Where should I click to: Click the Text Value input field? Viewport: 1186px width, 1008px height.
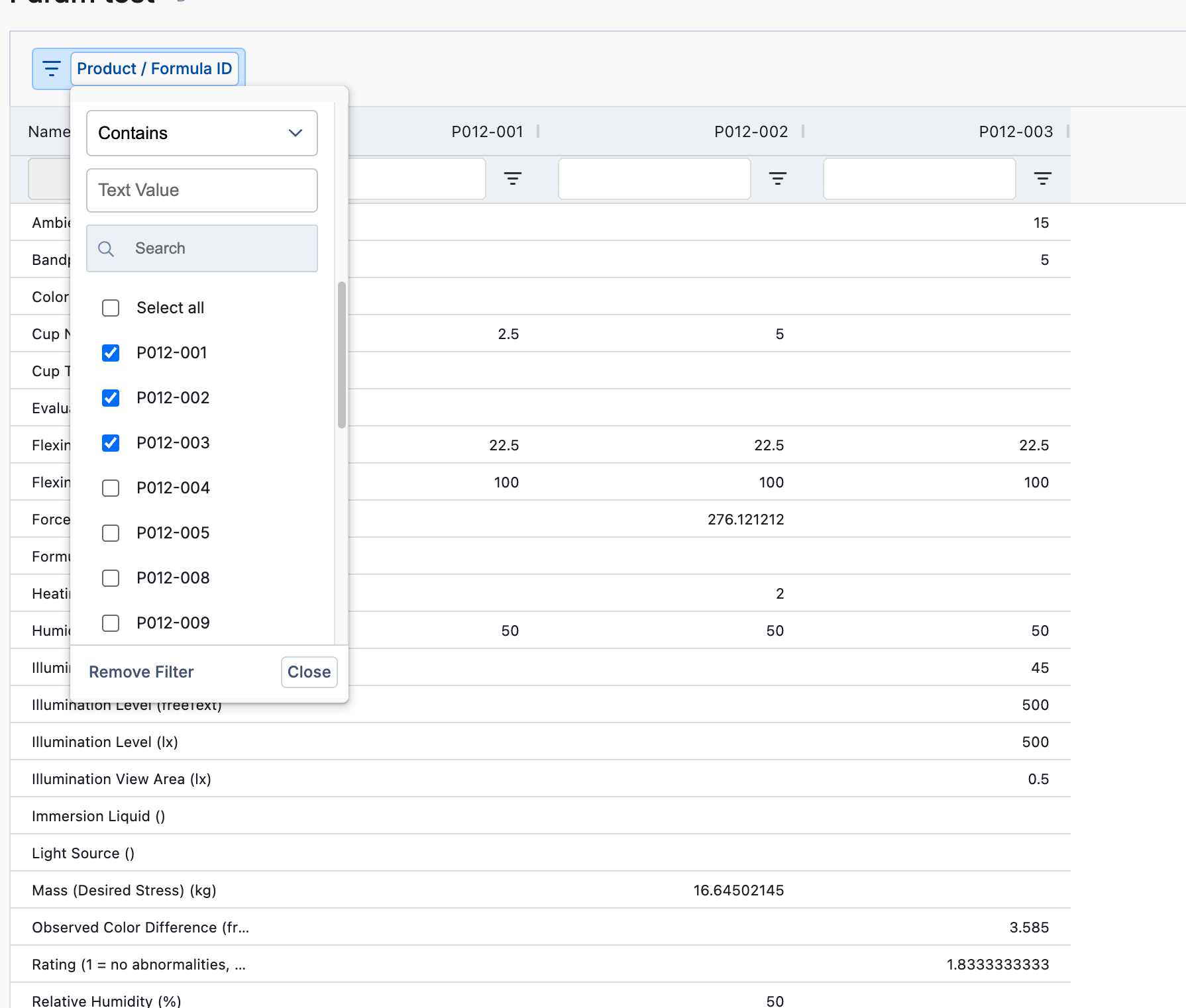click(x=201, y=191)
